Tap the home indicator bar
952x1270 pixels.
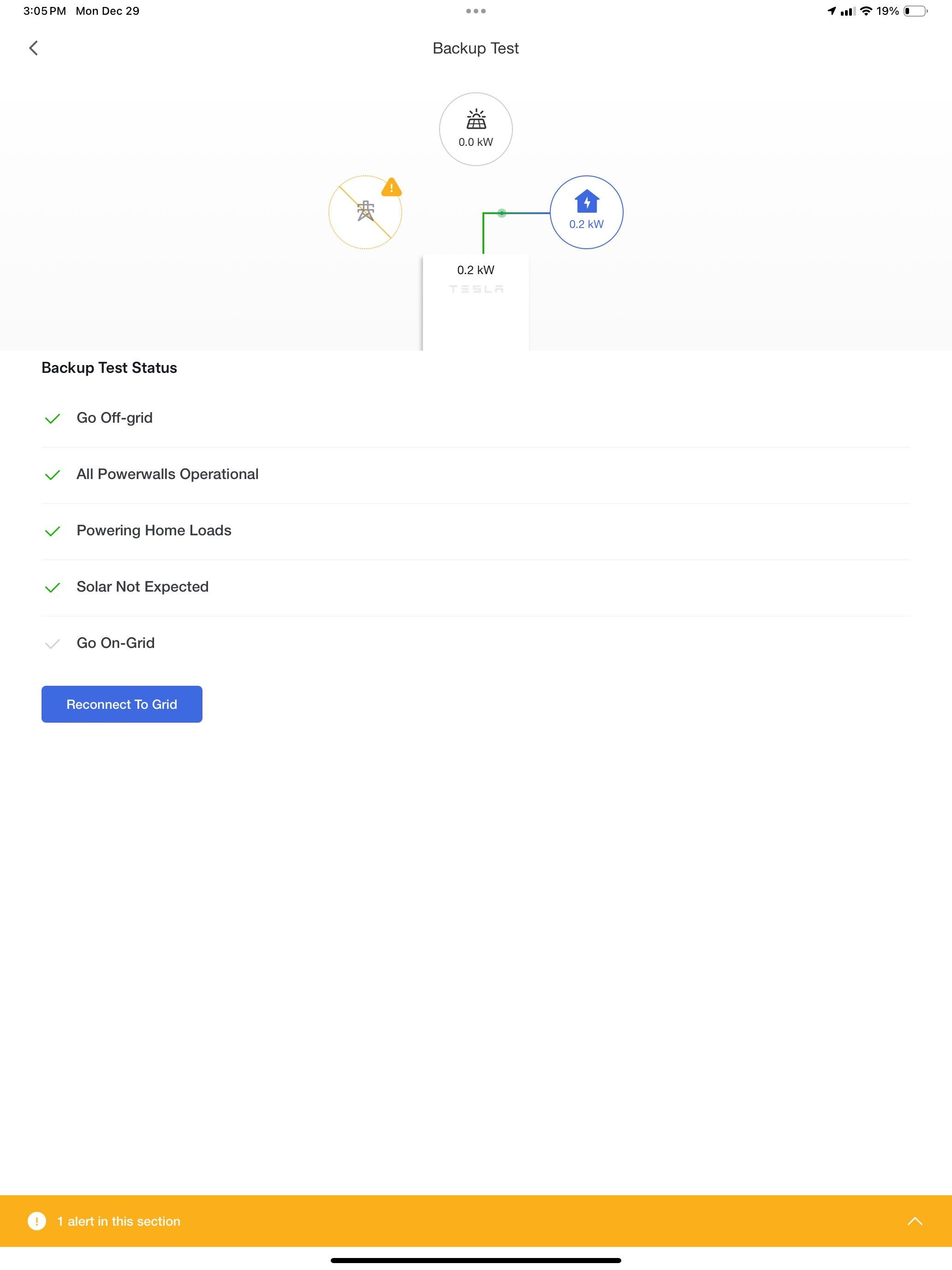coord(476,1260)
